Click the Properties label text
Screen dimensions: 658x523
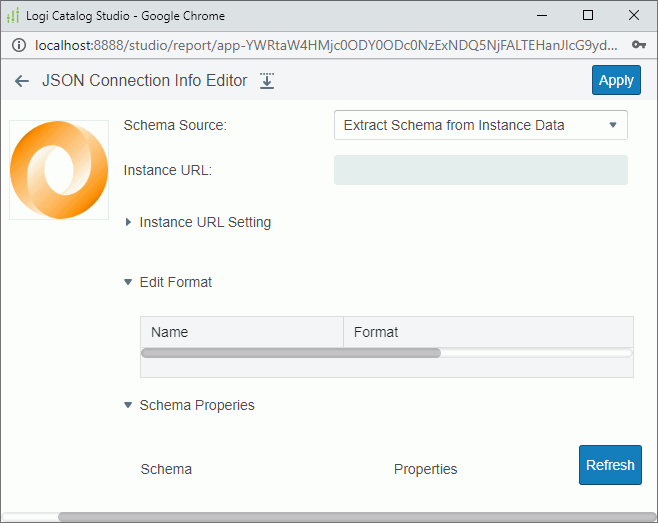pos(426,469)
